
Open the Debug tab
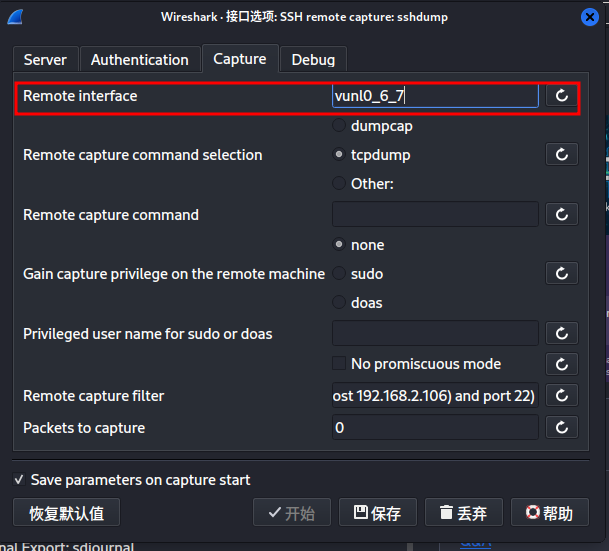pyautogui.click(x=313, y=59)
